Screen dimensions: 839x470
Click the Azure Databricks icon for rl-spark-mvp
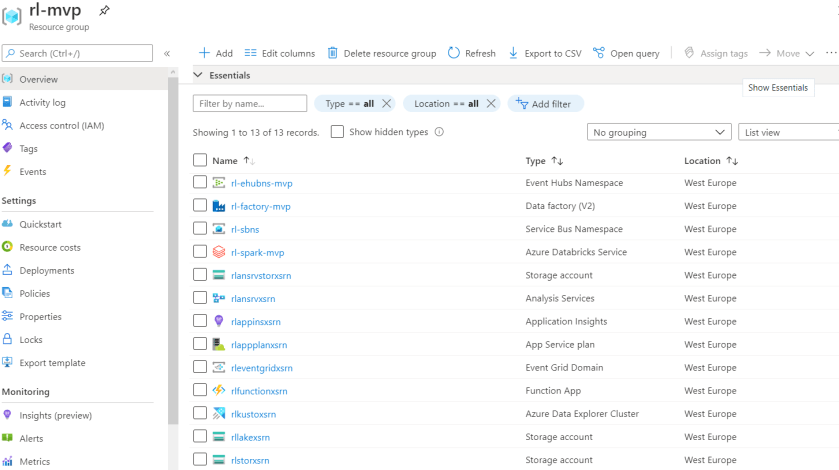219,253
